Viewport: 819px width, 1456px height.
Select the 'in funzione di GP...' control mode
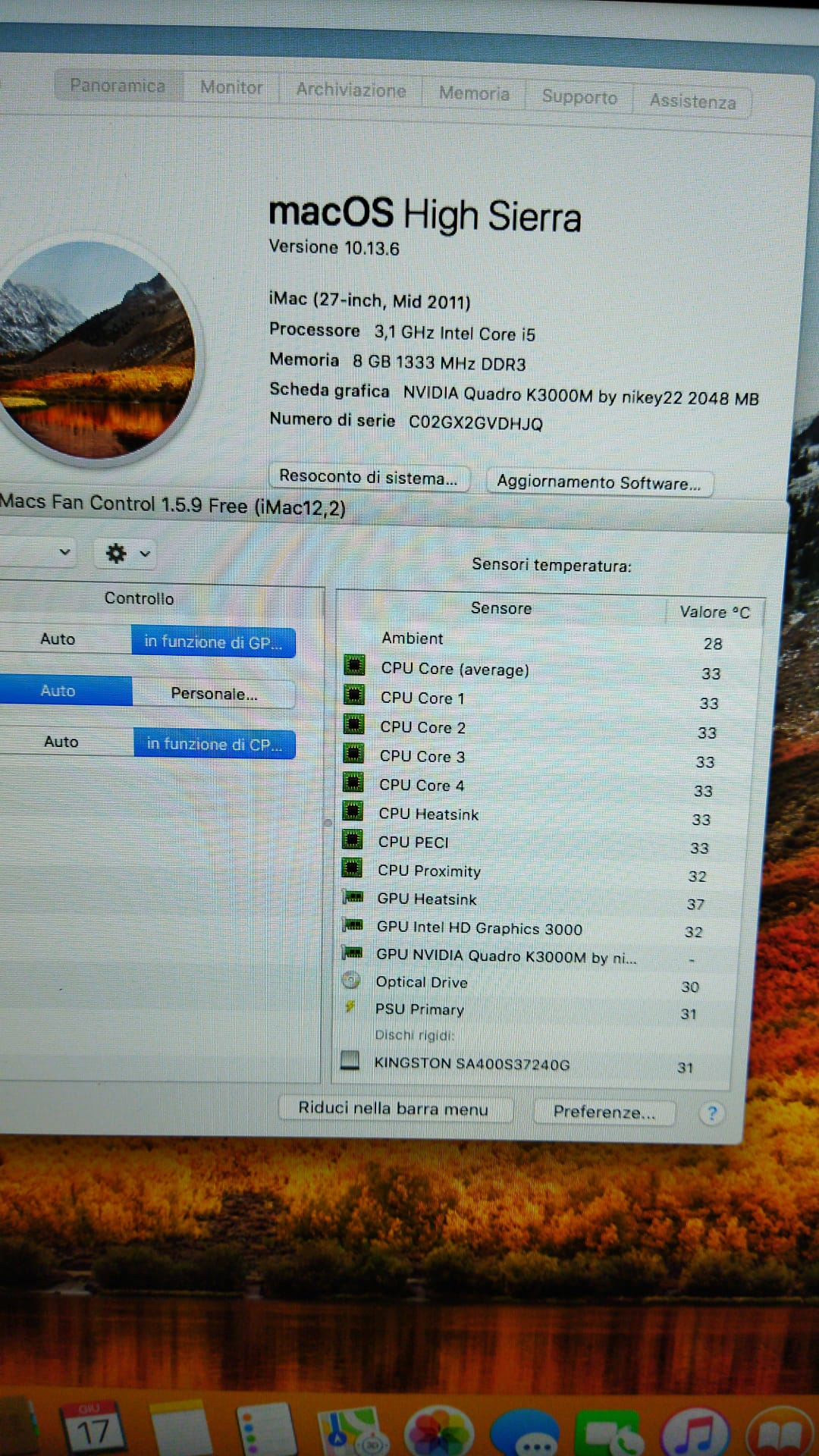coord(213,642)
